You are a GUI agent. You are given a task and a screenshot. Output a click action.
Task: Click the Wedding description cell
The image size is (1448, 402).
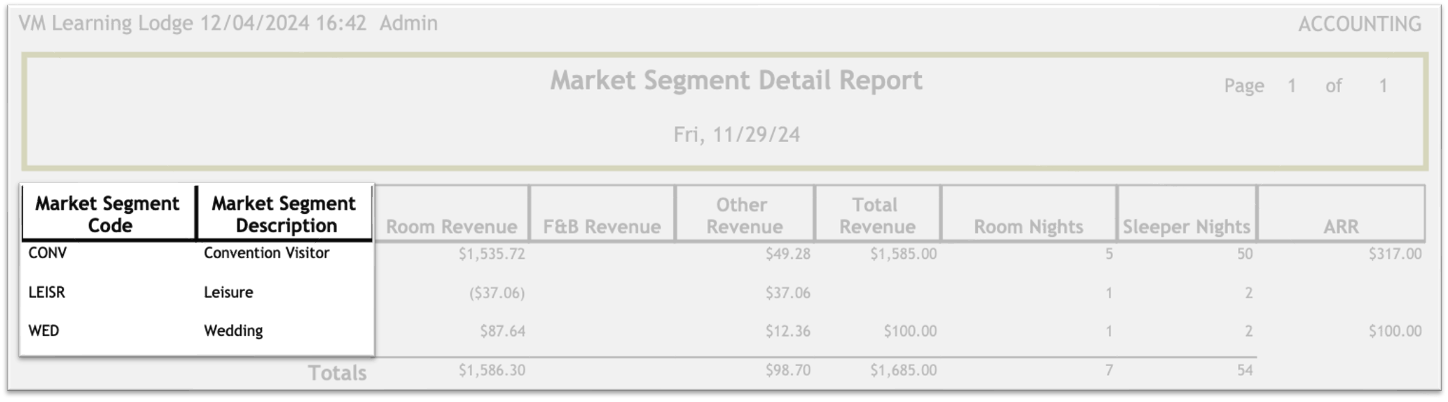coord(233,331)
